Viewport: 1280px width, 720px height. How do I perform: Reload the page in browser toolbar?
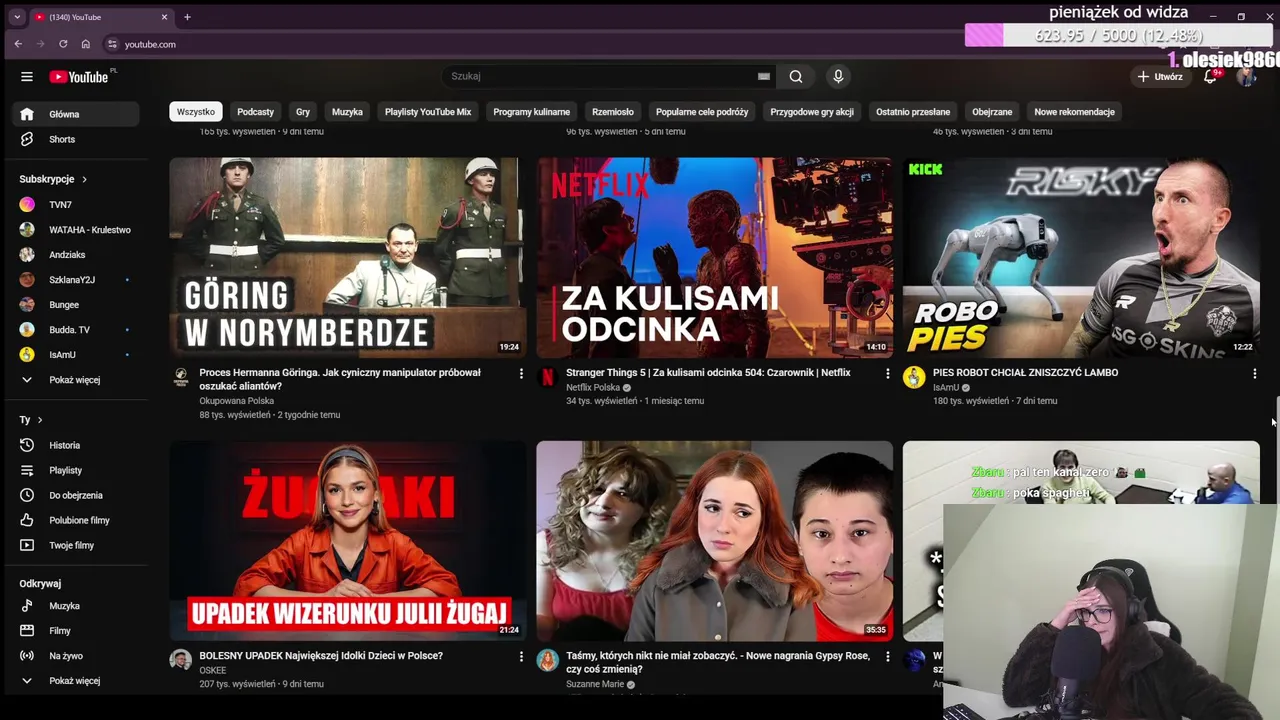click(63, 44)
